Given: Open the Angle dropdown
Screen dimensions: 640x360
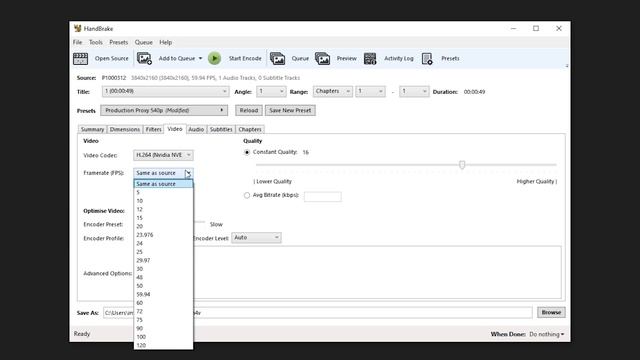Looking at the screenshot, I should point(271,91).
